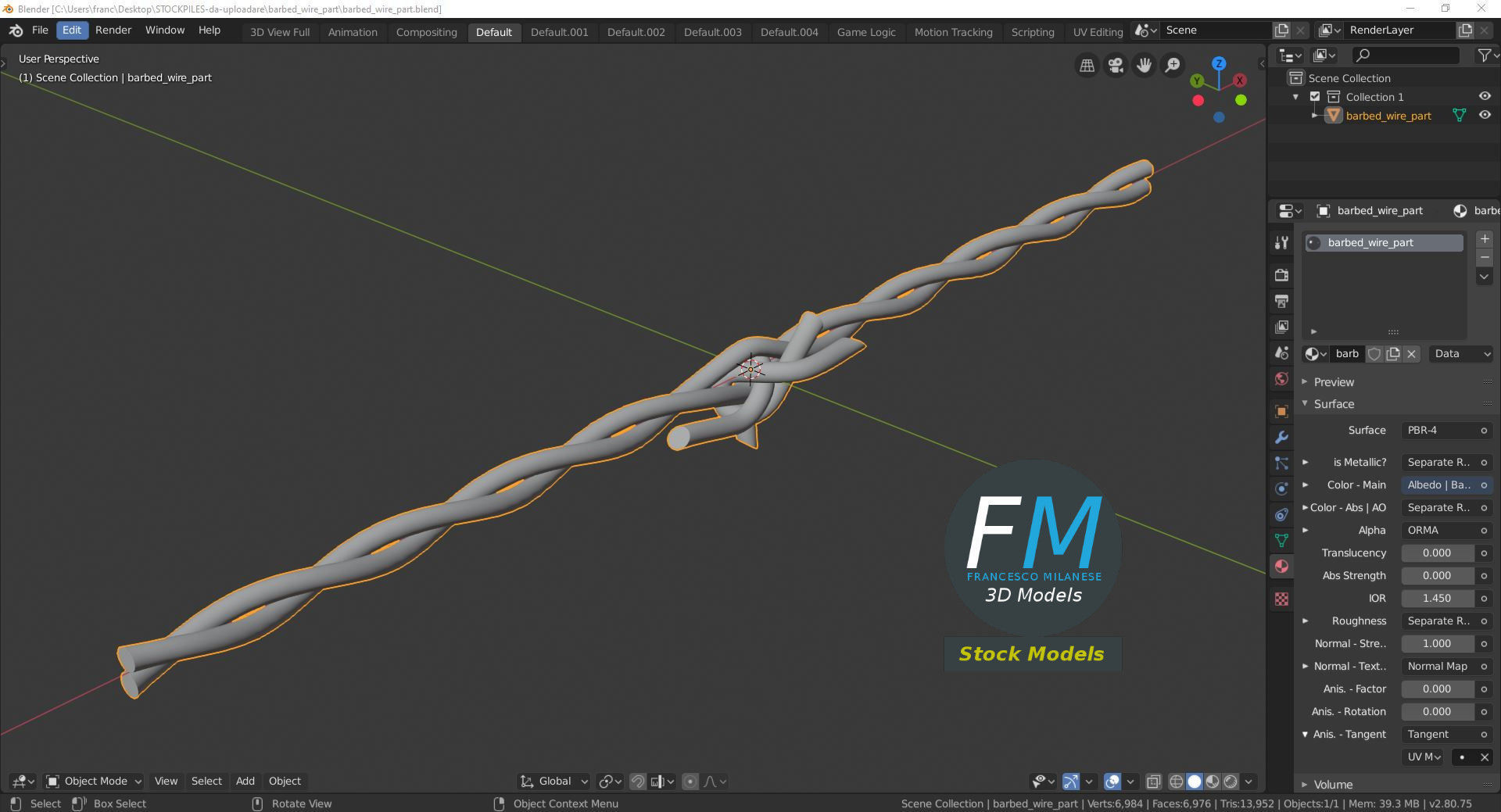The image size is (1501, 812).
Task: Expand Color - Main input arrow
Action: (x=1305, y=485)
